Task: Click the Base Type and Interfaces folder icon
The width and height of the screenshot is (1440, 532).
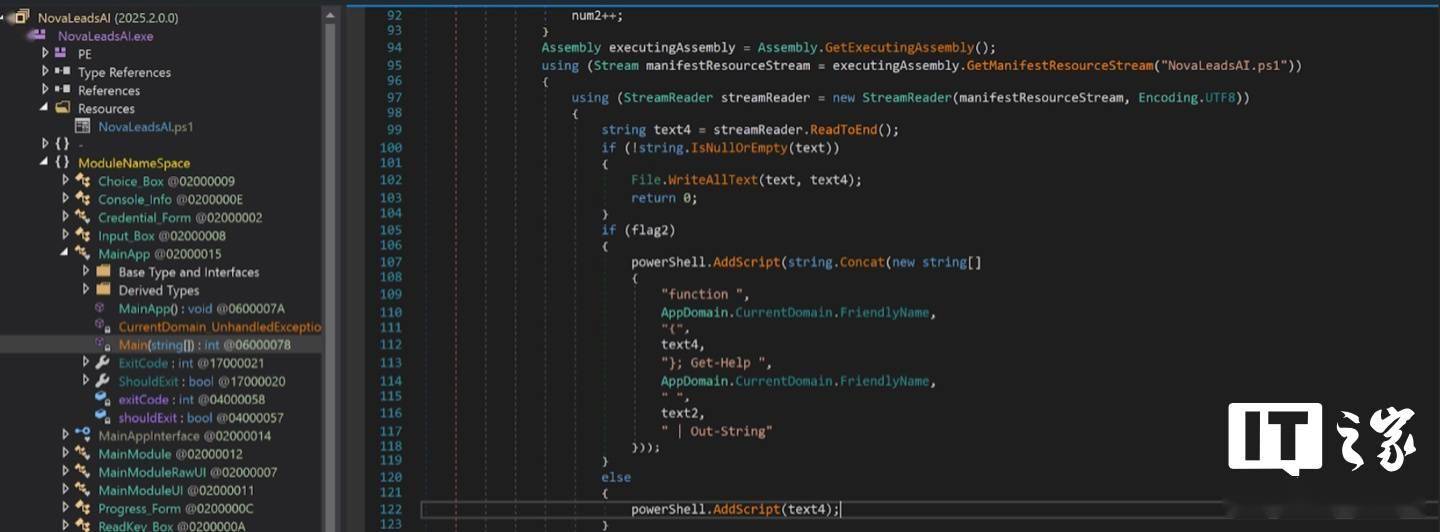Action: (102, 271)
